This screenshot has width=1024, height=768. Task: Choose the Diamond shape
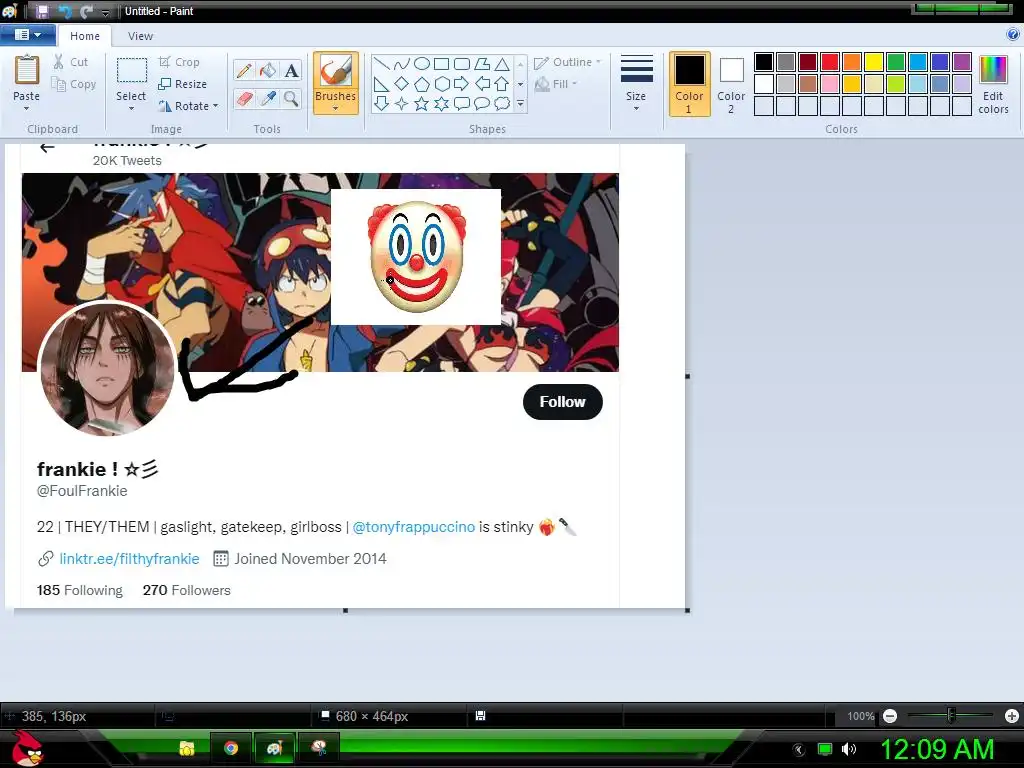(x=402, y=84)
